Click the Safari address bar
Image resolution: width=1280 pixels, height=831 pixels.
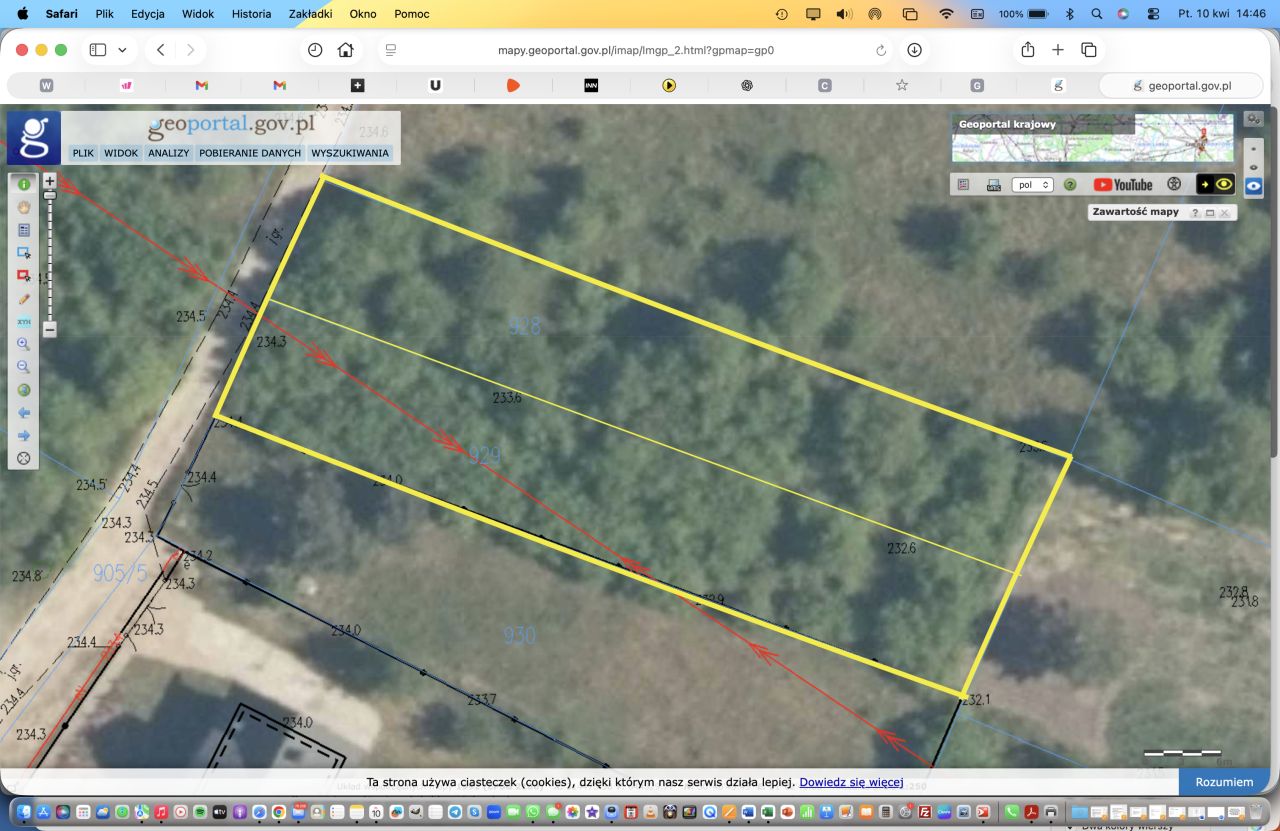click(x=636, y=50)
